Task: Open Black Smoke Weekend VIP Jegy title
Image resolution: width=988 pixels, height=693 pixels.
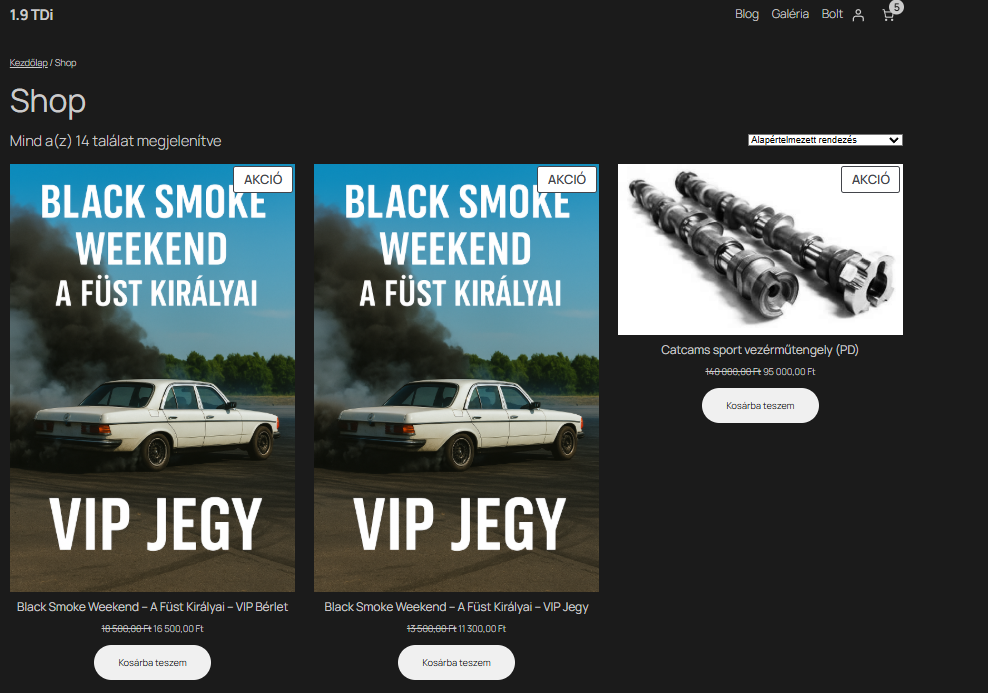Action: [456, 607]
